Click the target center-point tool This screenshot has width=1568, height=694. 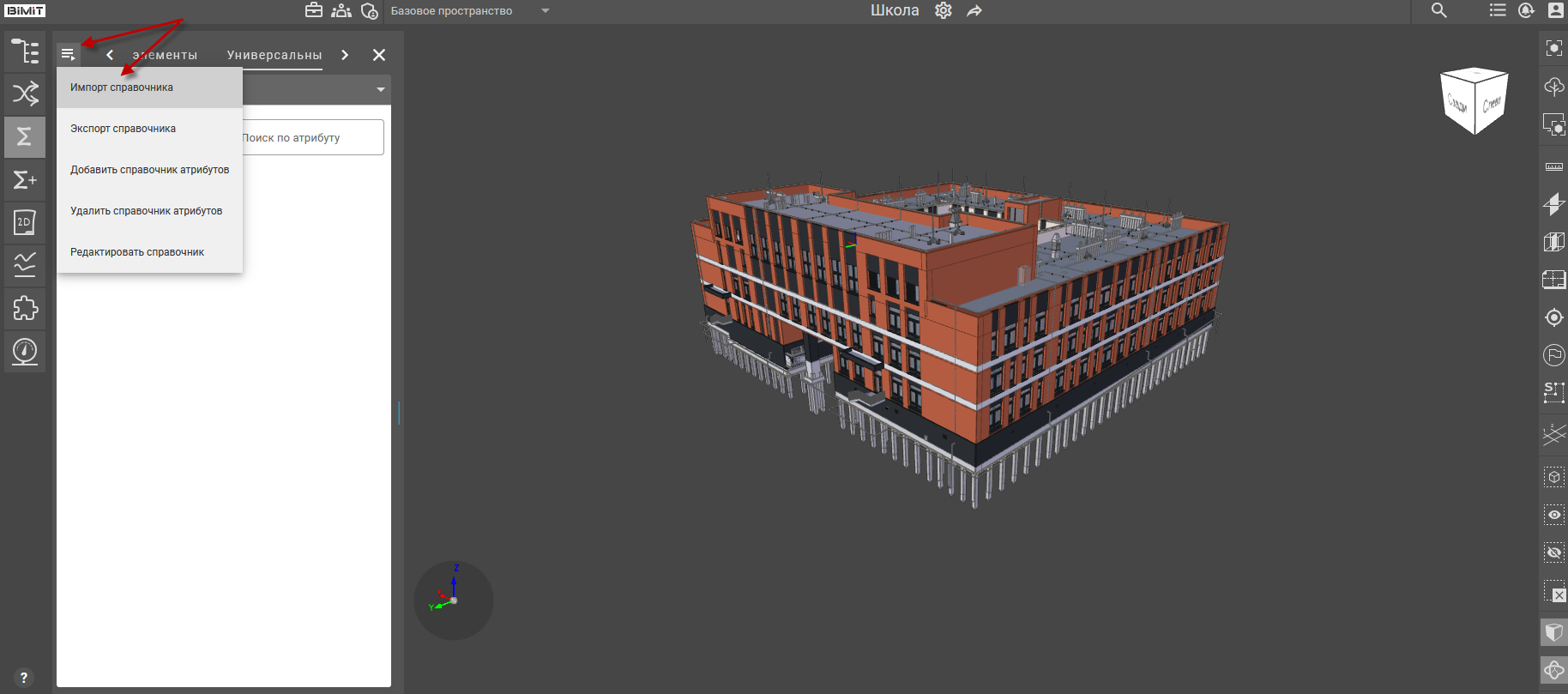1554,317
